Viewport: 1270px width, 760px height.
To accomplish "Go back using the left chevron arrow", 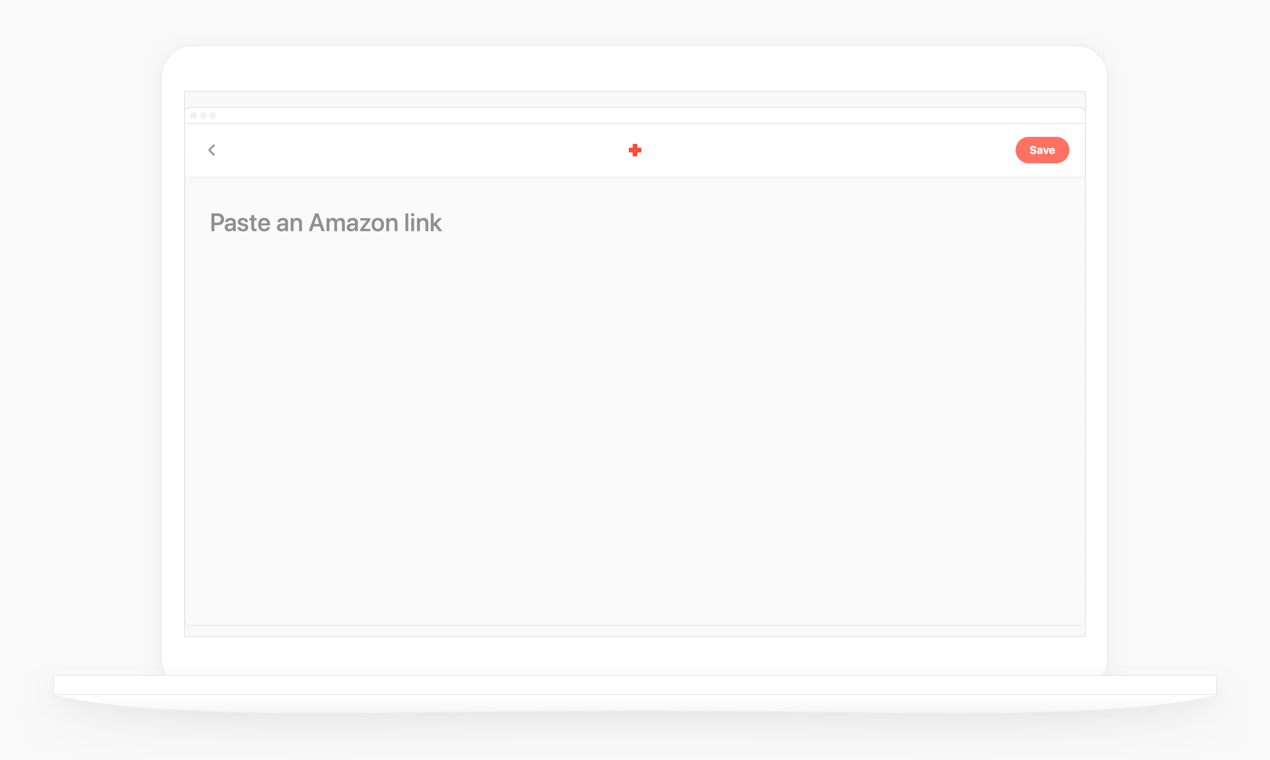I will click(212, 150).
